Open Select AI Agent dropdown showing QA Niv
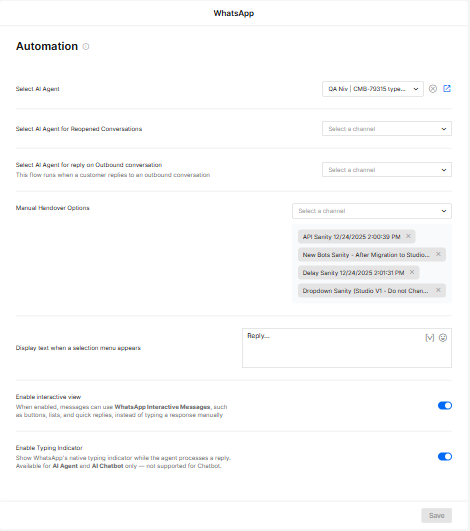The width and height of the screenshot is (470, 531). pyautogui.click(x=373, y=89)
